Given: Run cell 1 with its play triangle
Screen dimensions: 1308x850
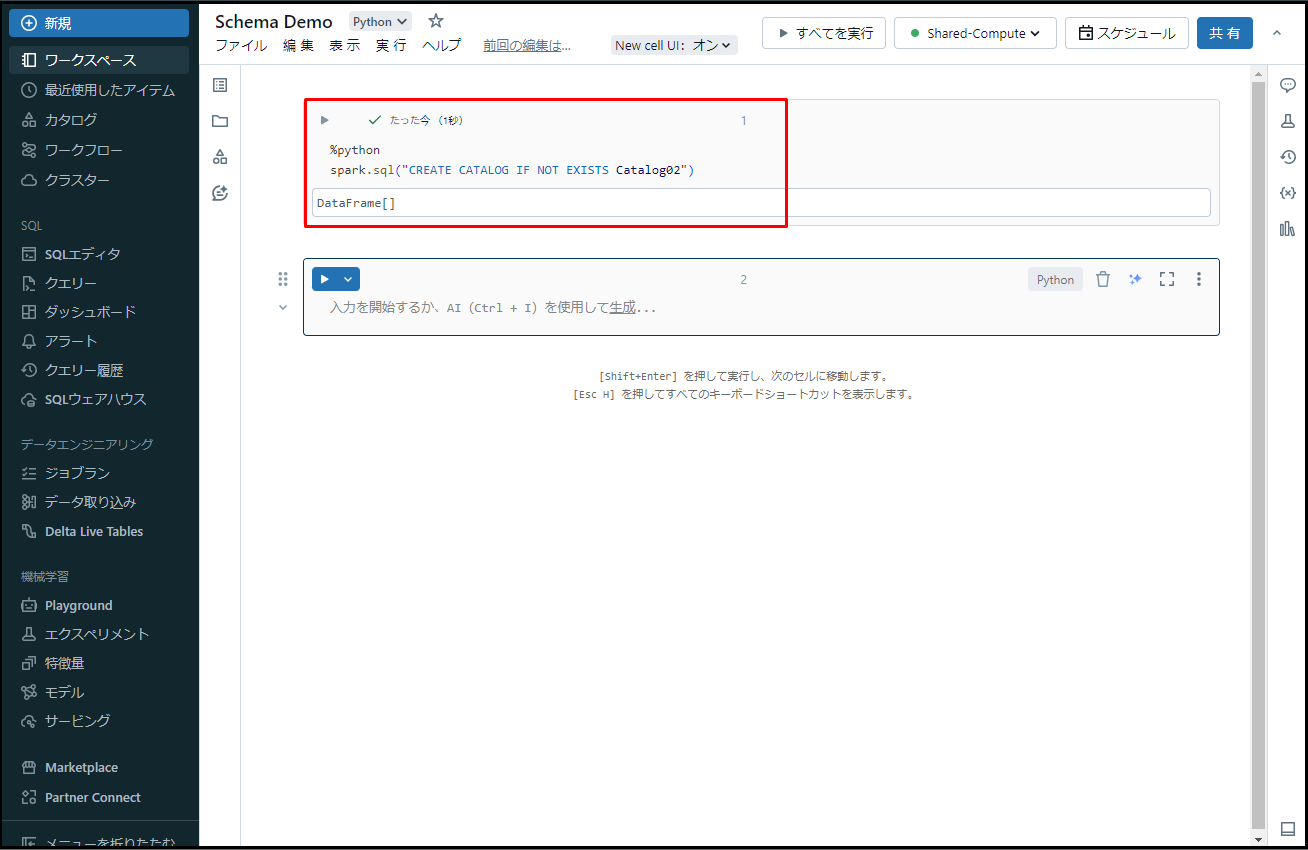Looking at the screenshot, I should click(324, 120).
